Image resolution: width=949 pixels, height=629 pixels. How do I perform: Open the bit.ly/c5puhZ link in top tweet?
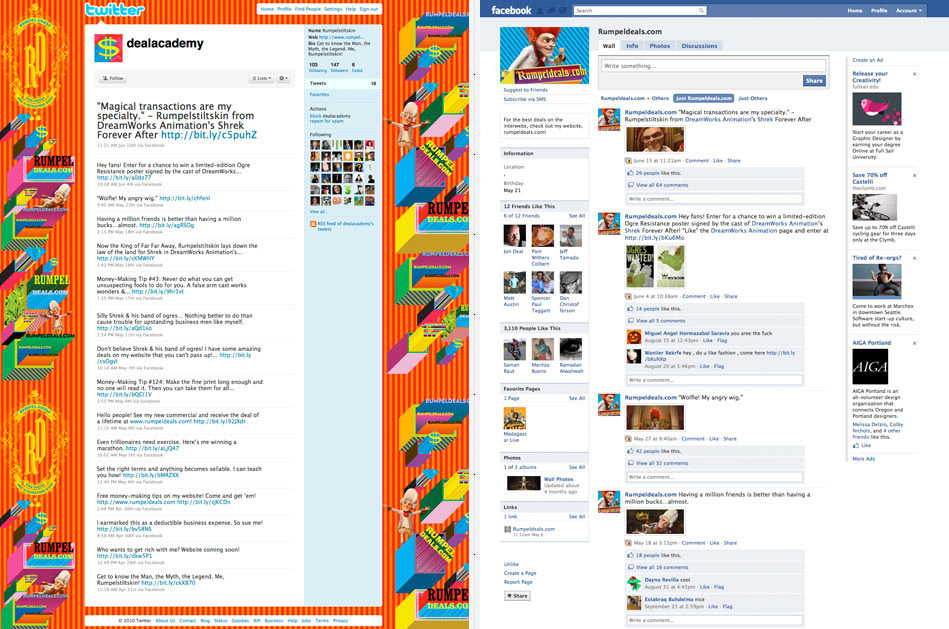209,135
